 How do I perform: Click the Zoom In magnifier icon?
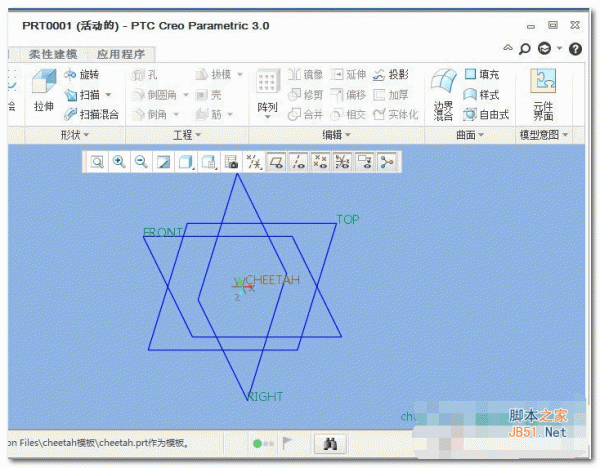click(x=119, y=162)
